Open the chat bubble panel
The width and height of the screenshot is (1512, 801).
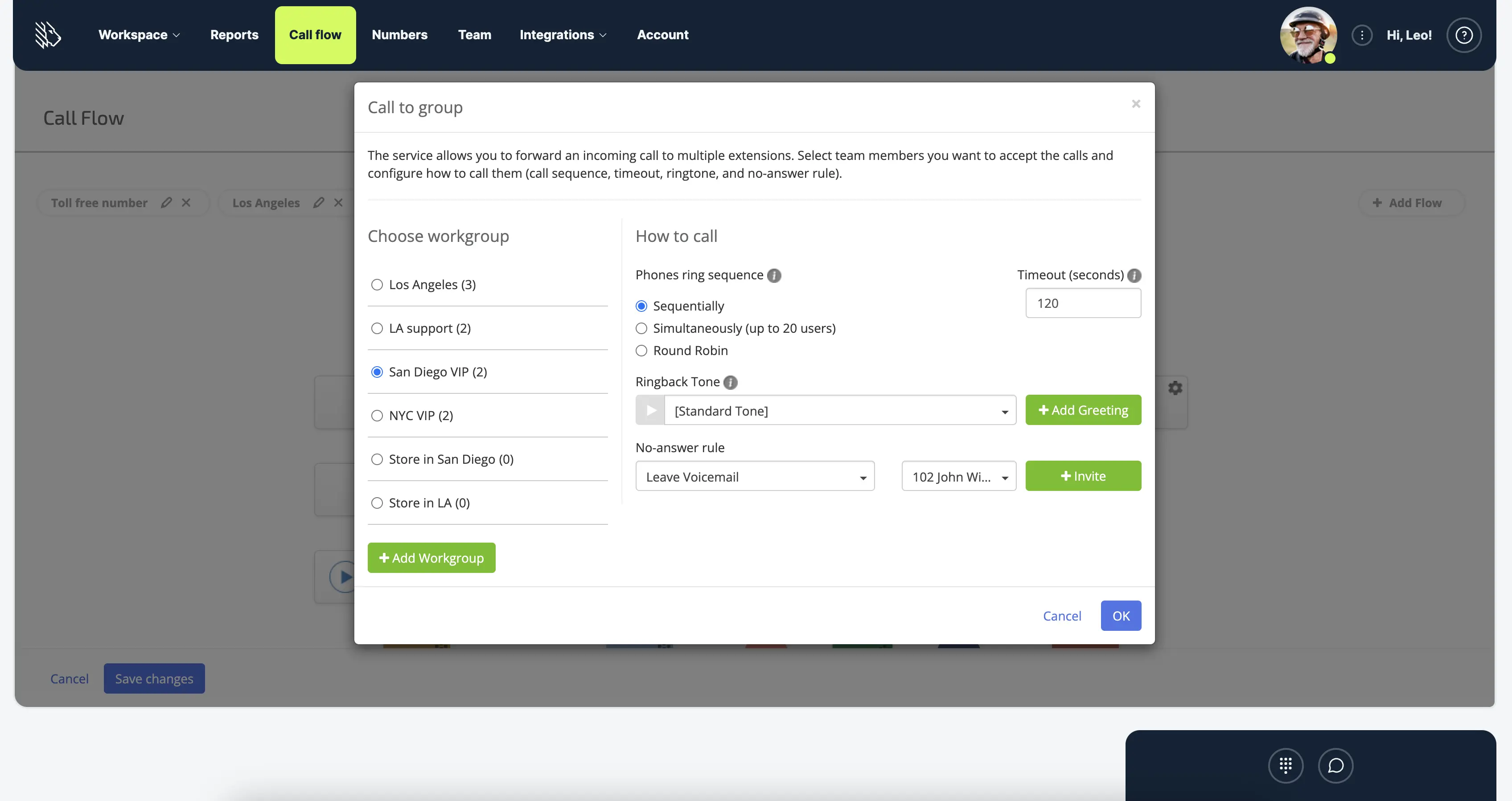1336,765
